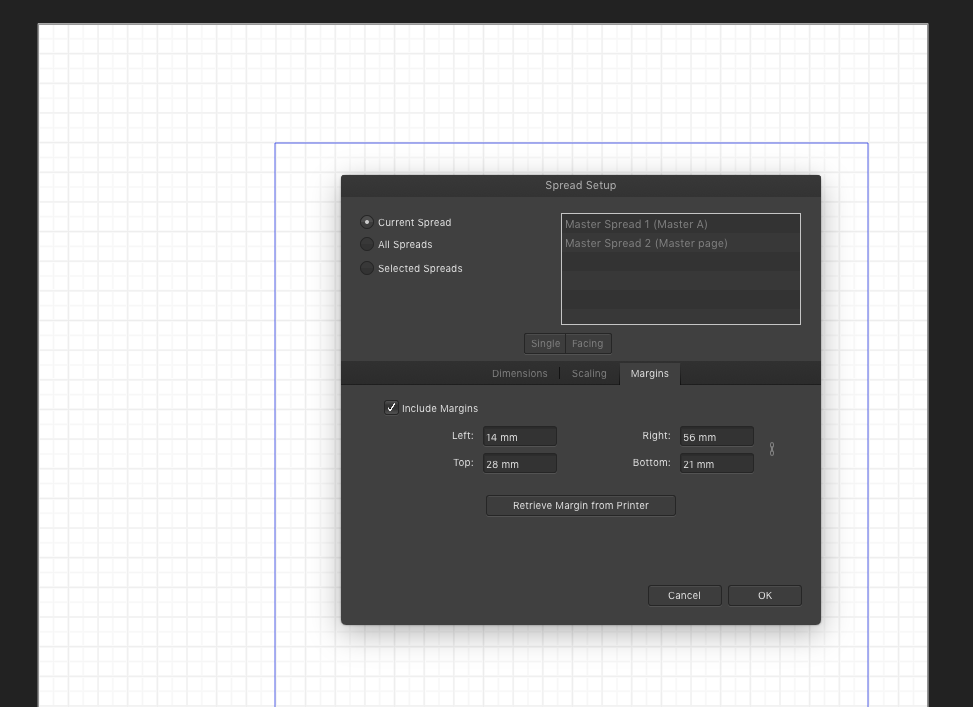Cancel the Spread Setup dialog

684,595
